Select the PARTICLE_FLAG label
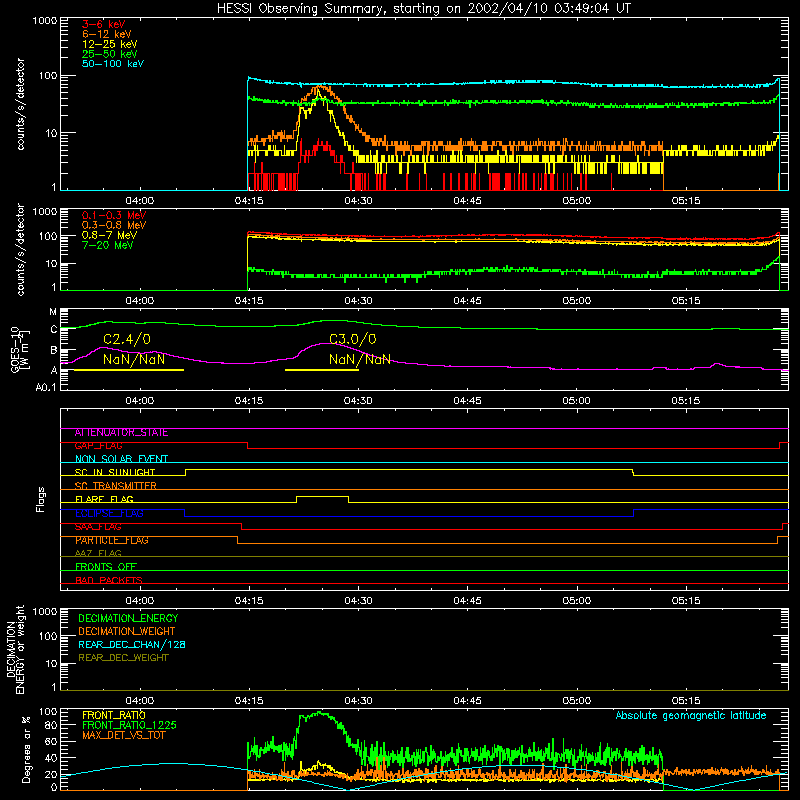Viewport: 800px width, 800px height. click(x=112, y=540)
